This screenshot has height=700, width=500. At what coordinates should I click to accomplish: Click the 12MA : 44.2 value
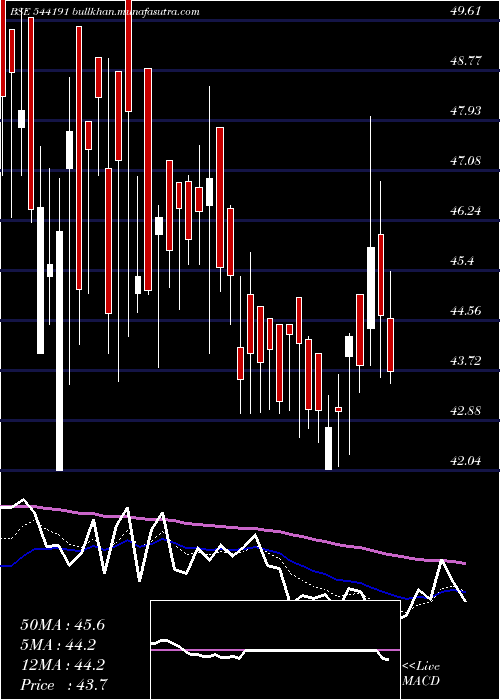tap(62, 665)
